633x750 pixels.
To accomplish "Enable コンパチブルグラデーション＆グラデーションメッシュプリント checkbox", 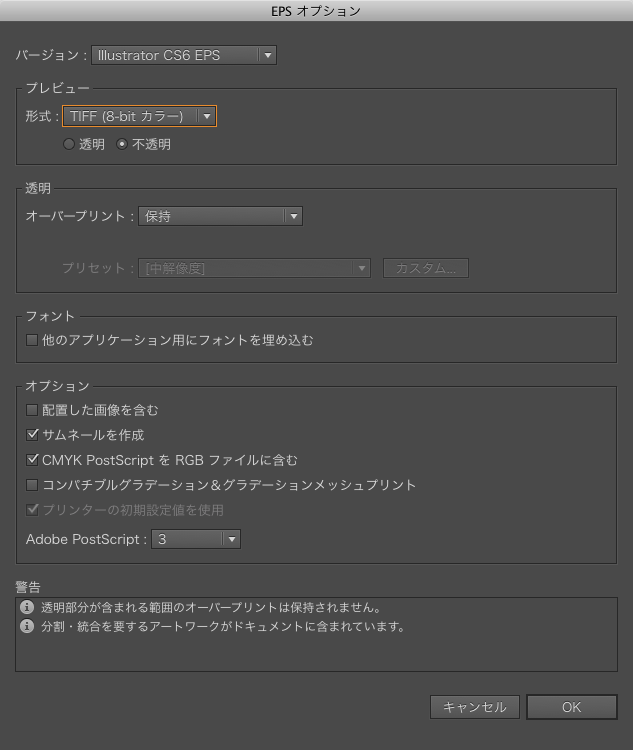I will click(32, 485).
